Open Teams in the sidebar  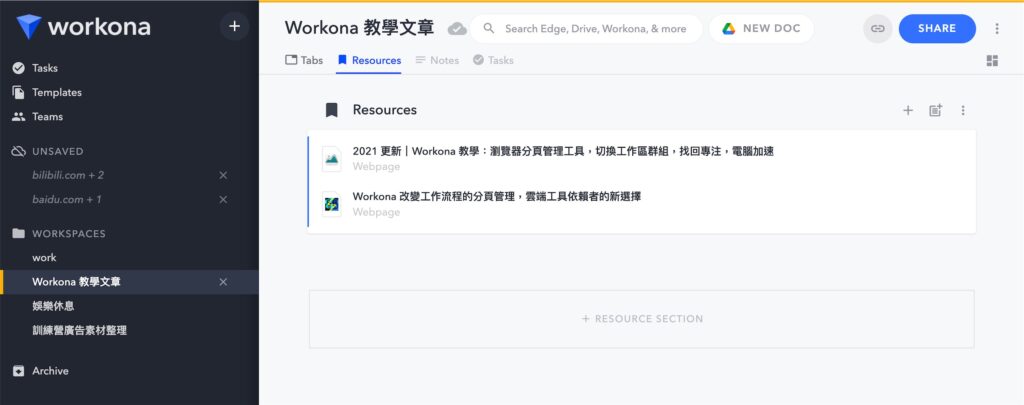click(x=47, y=116)
